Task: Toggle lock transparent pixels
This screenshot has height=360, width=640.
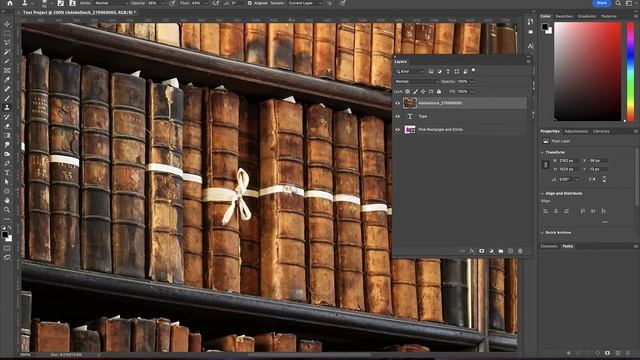Action: click(x=407, y=91)
